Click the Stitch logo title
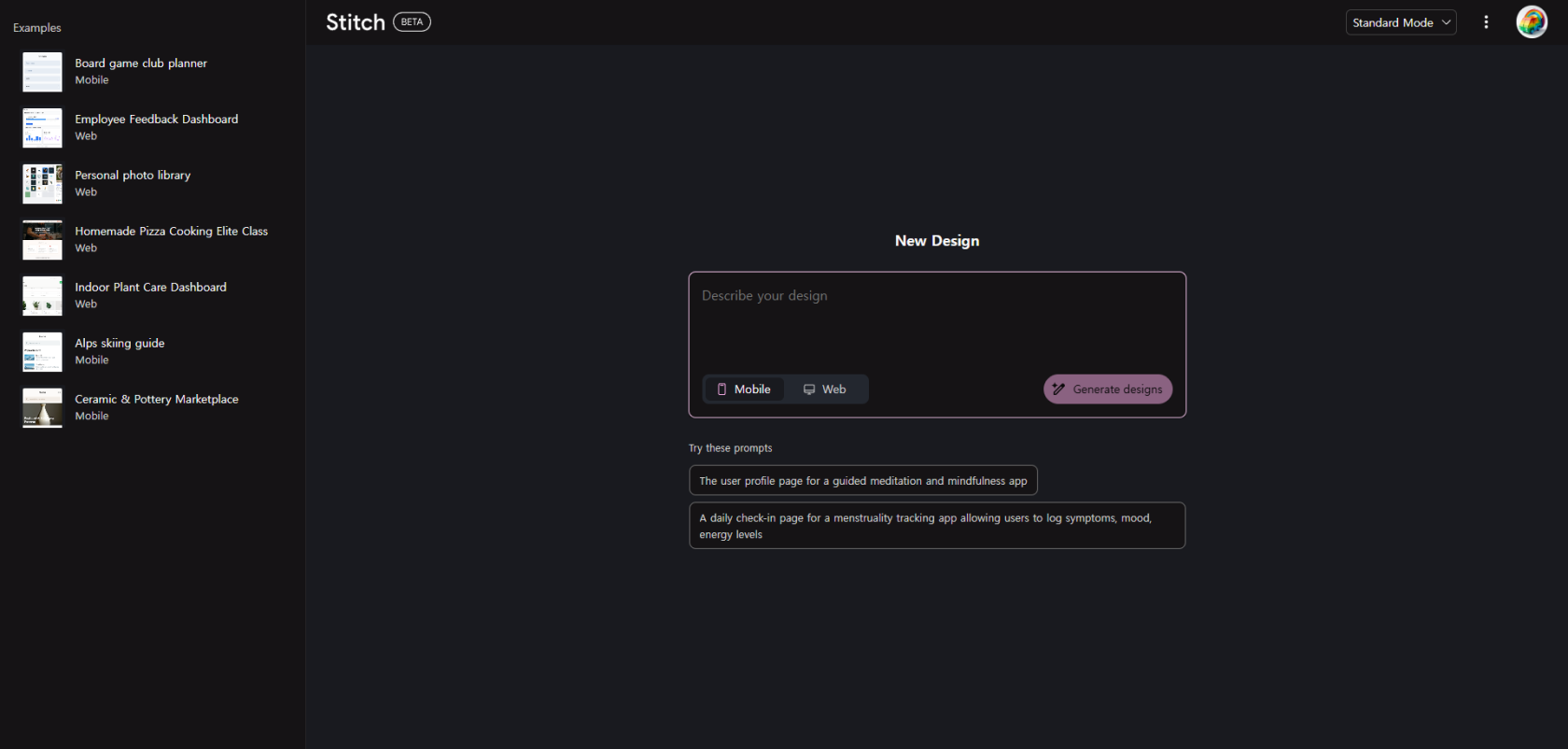1568x749 pixels. (x=356, y=22)
